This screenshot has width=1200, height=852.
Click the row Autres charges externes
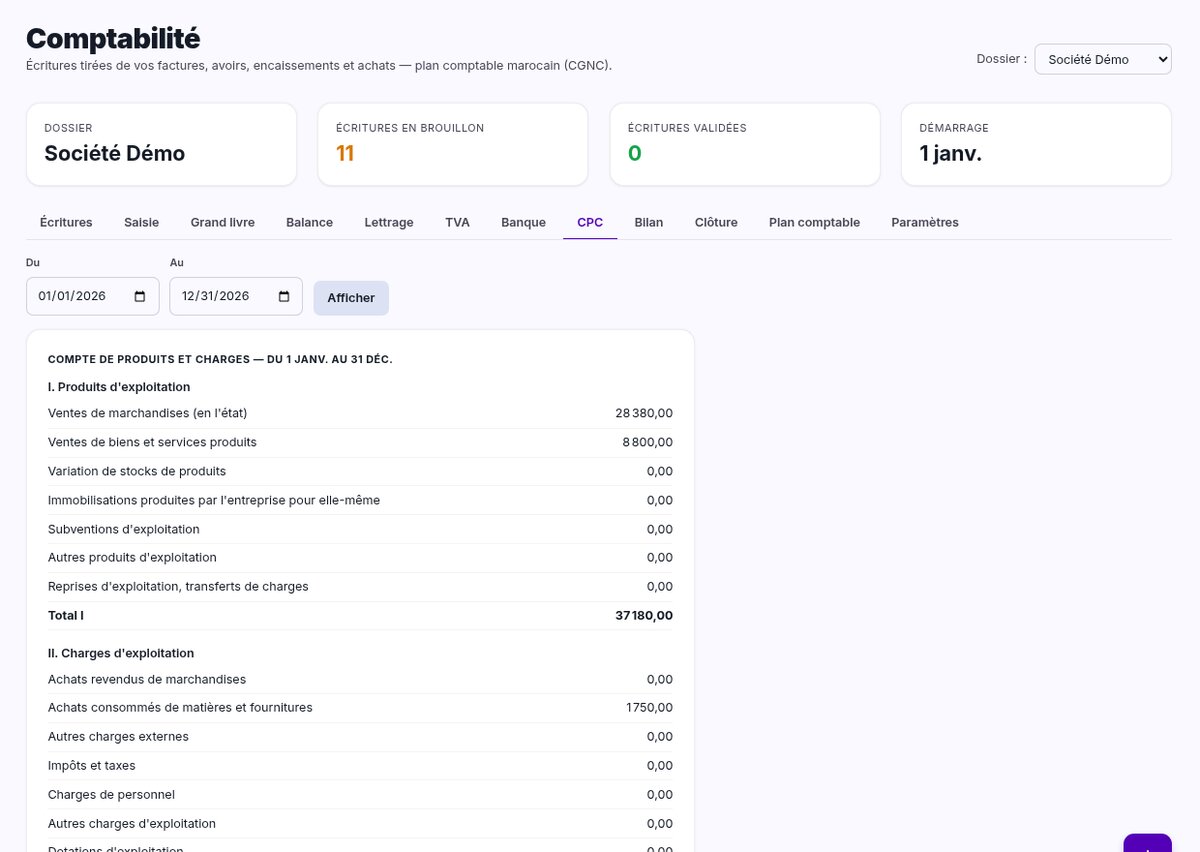pos(360,737)
